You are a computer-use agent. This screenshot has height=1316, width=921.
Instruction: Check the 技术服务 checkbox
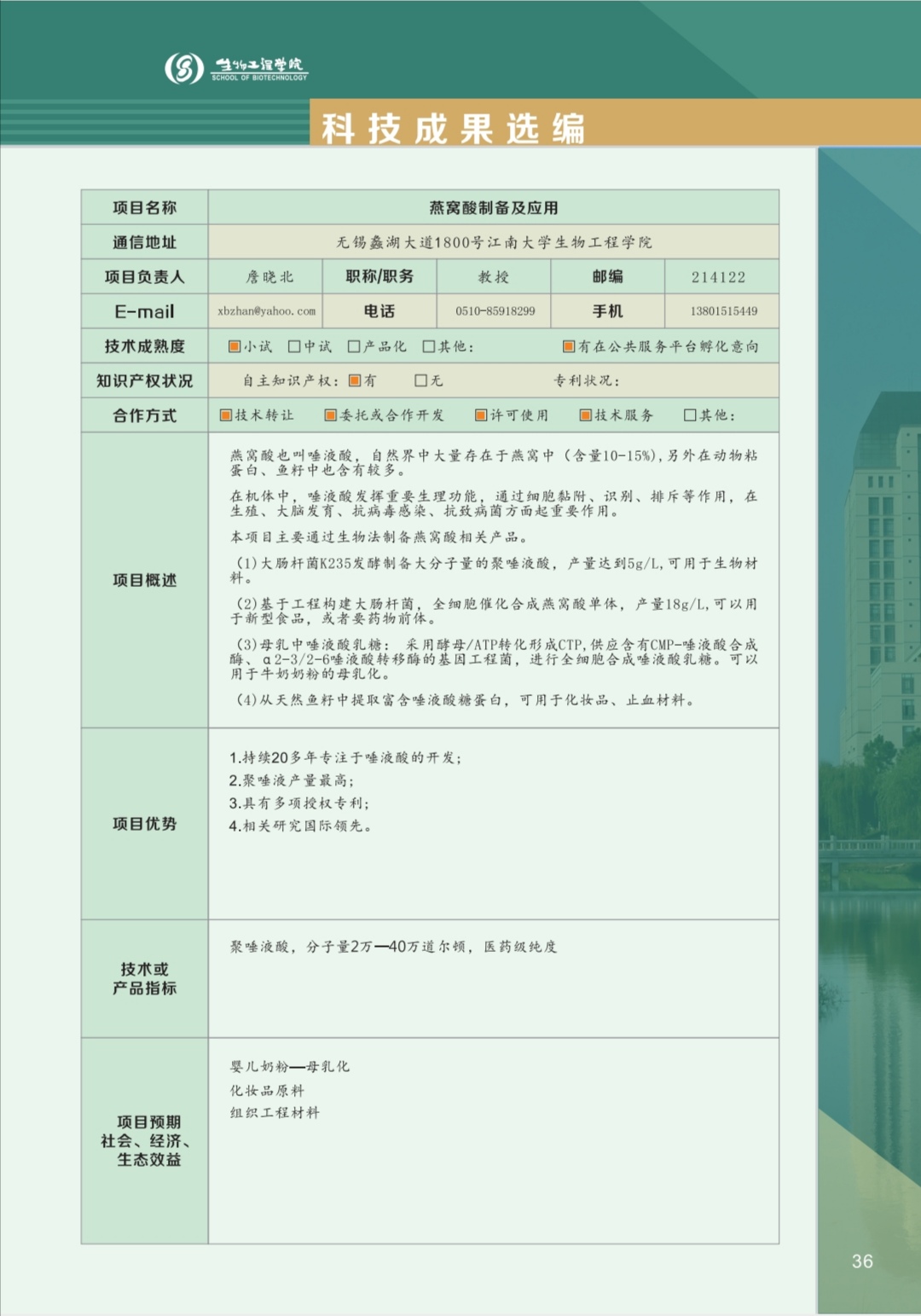pos(586,415)
